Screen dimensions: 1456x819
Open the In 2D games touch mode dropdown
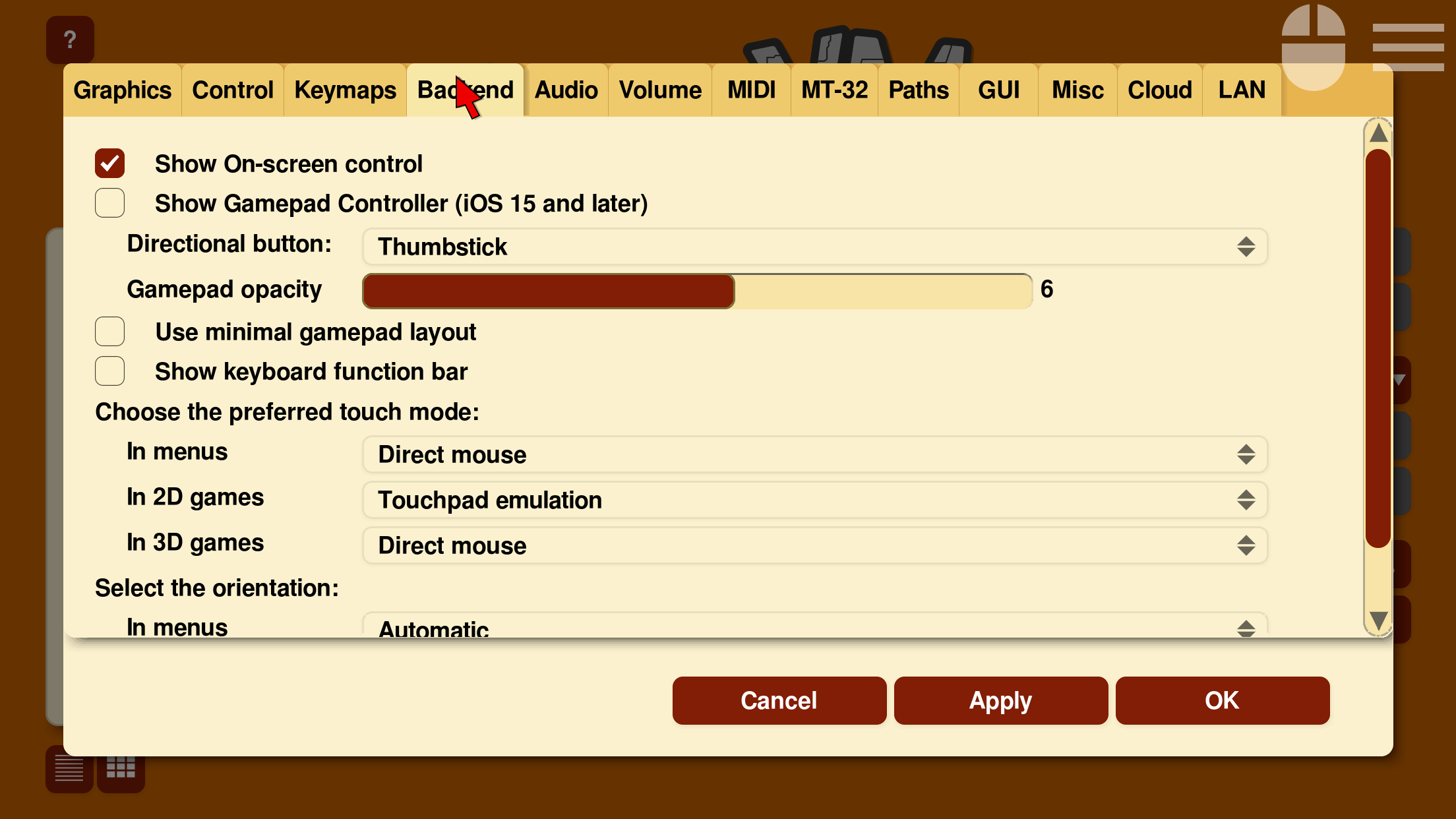click(x=814, y=500)
